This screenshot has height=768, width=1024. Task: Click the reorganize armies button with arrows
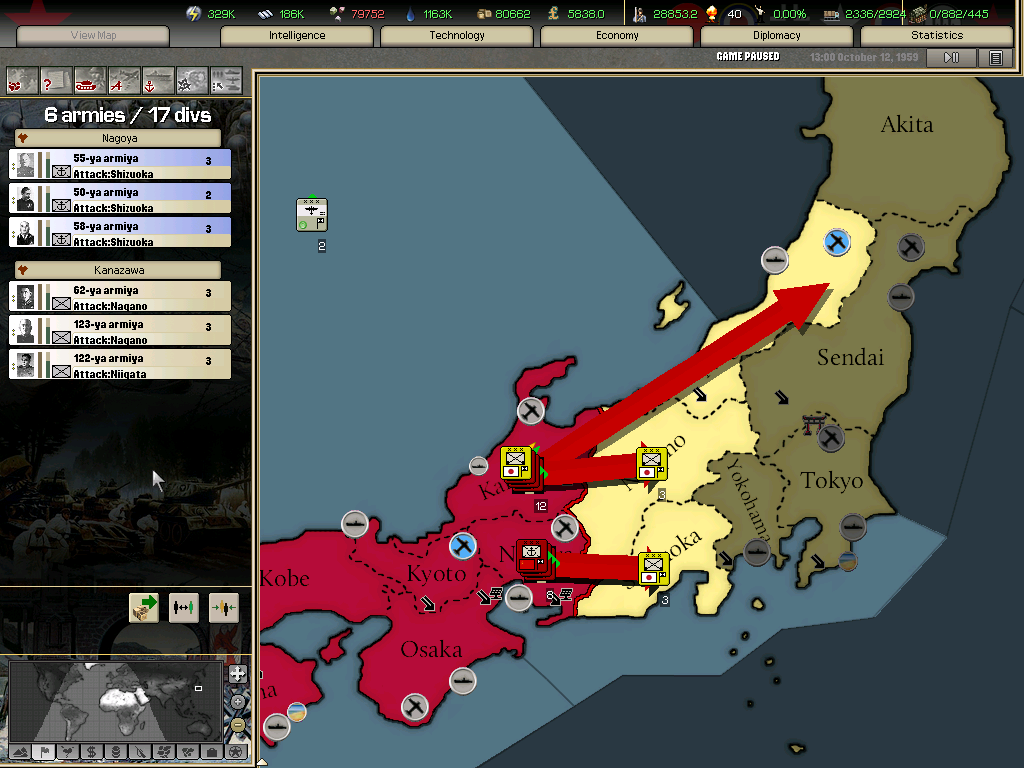pos(184,608)
